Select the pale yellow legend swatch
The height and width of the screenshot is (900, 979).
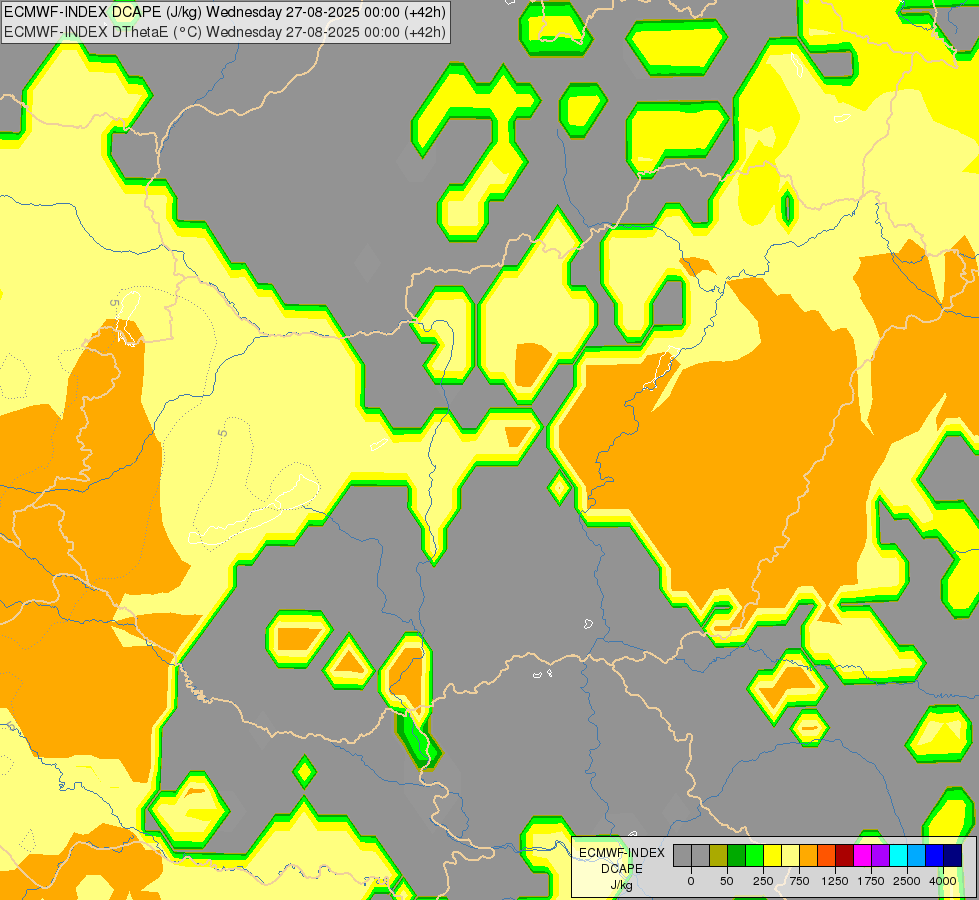click(x=790, y=855)
